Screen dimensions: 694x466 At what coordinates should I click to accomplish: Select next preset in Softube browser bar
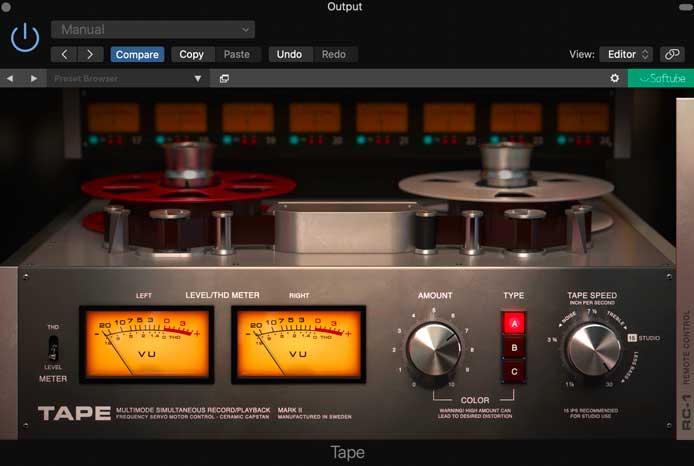click(x=34, y=78)
